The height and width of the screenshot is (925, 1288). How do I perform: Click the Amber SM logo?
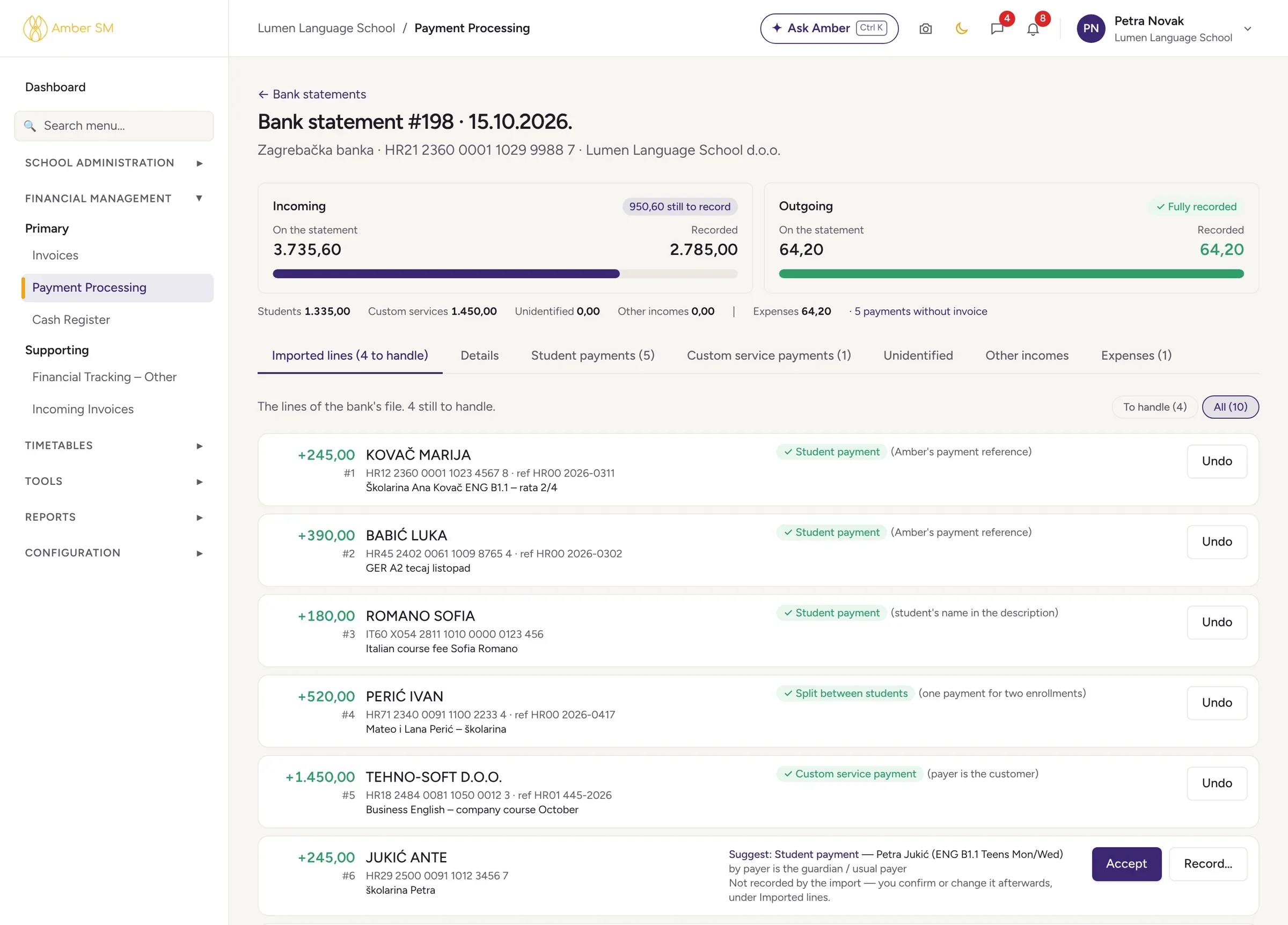click(x=68, y=28)
